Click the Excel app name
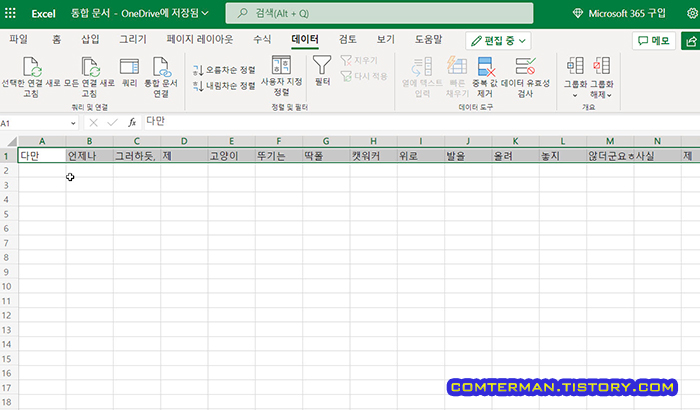The height and width of the screenshot is (410, 700). (x=43, y=14)
